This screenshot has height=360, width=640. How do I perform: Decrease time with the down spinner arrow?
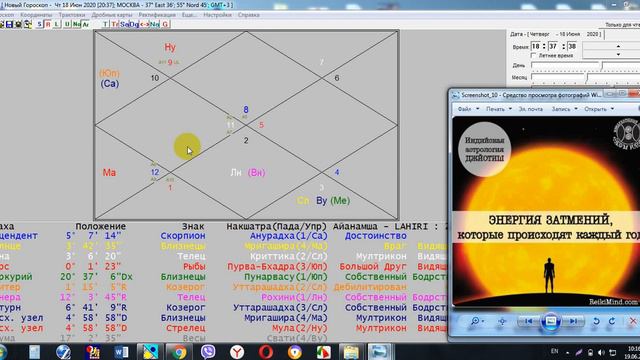pos(618,54)
